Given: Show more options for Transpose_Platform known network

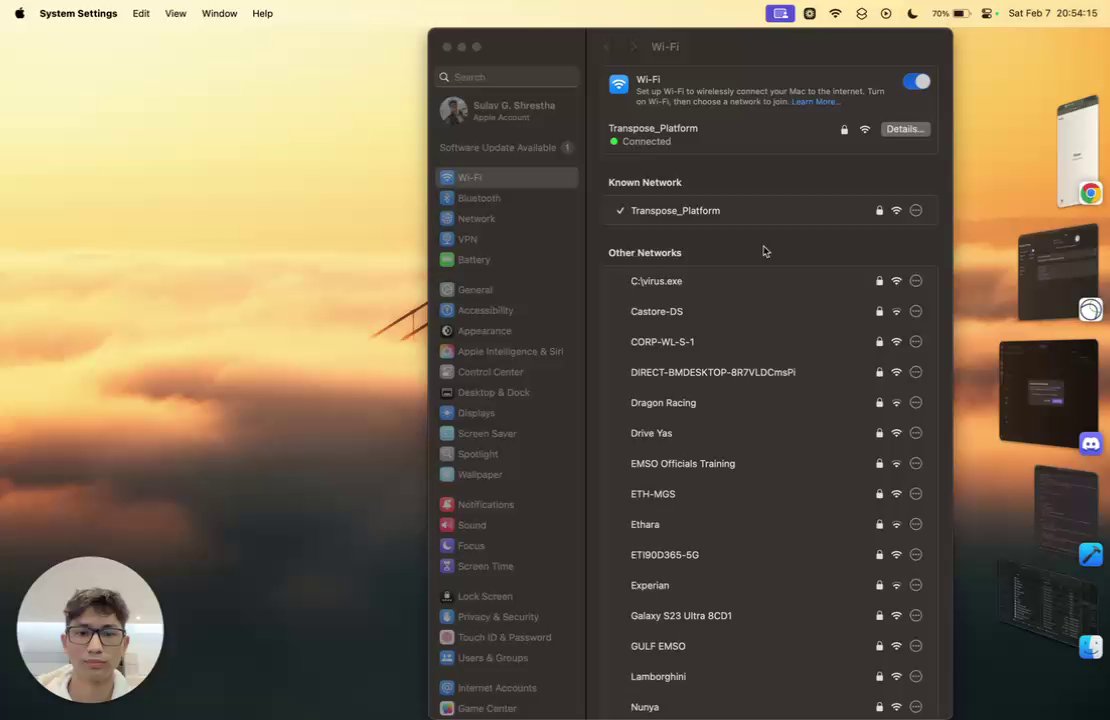Looking at the screenshot, I should [915, 210].
